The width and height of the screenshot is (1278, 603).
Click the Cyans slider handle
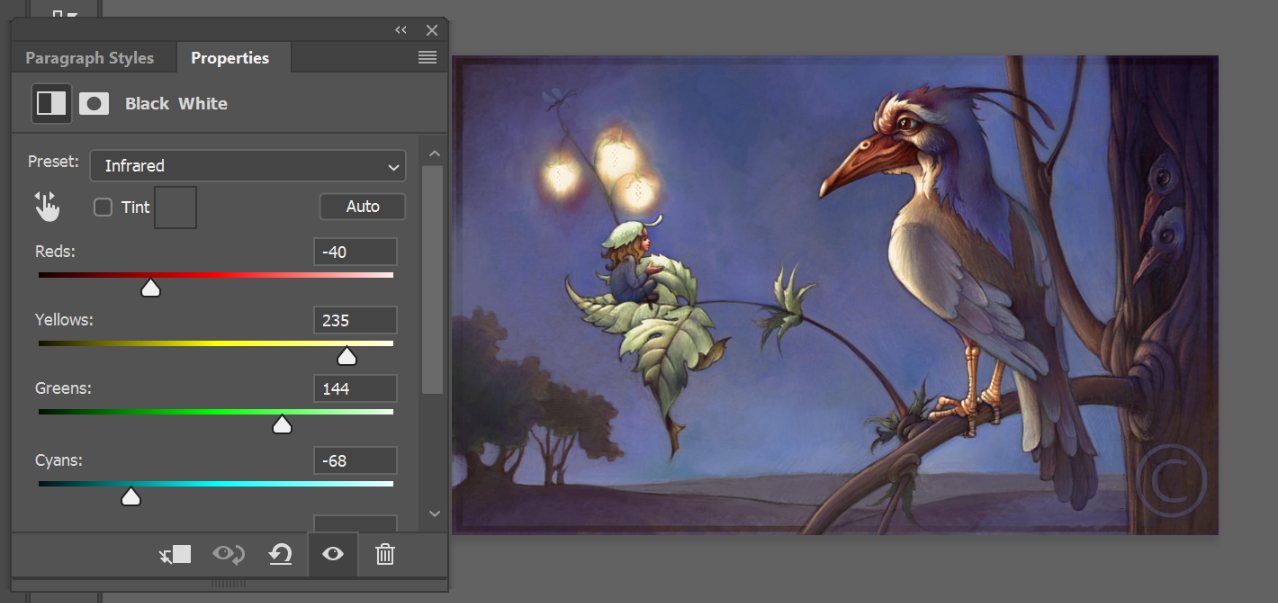130,496
